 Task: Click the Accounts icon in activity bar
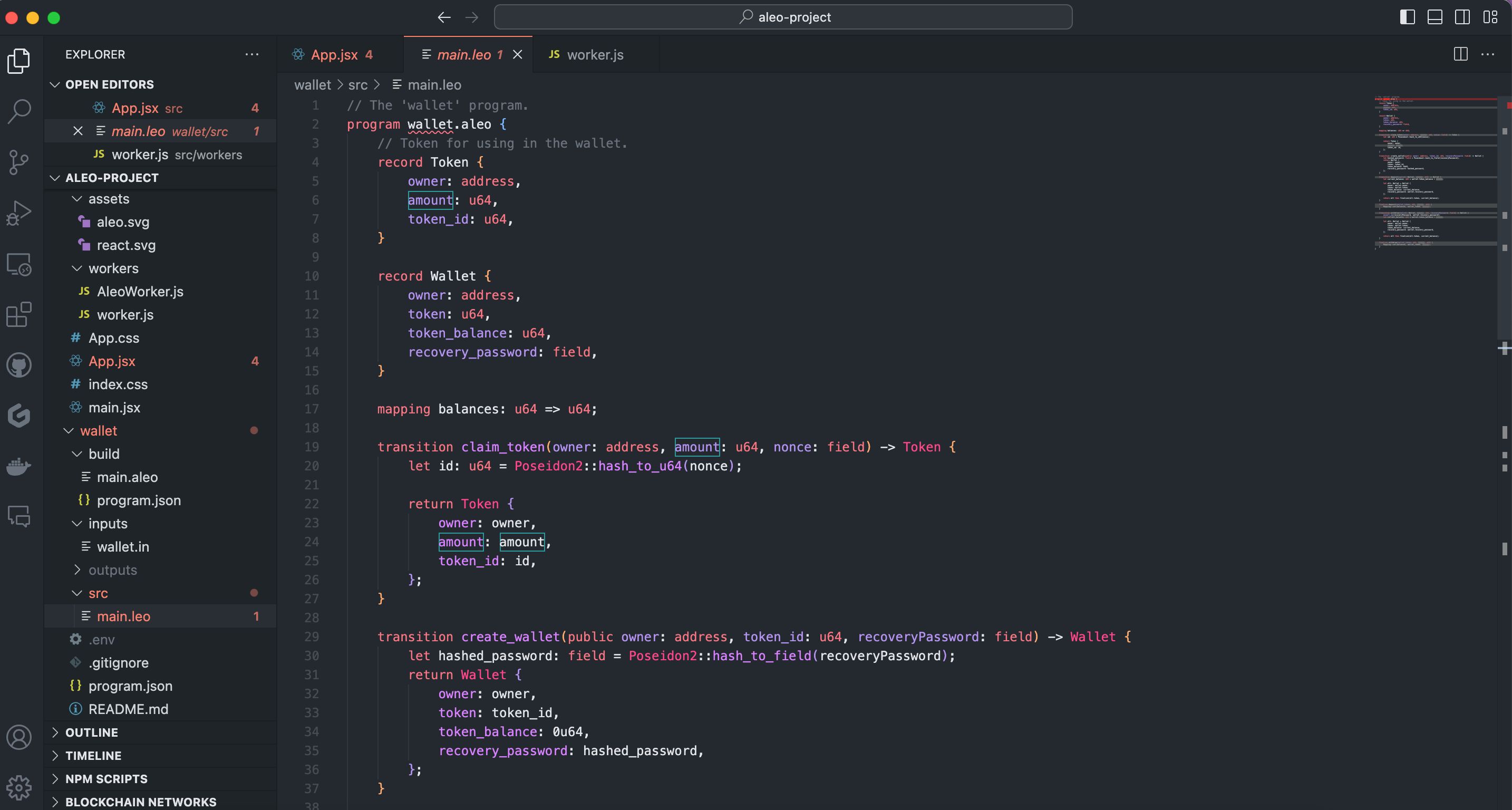point(19,736)
